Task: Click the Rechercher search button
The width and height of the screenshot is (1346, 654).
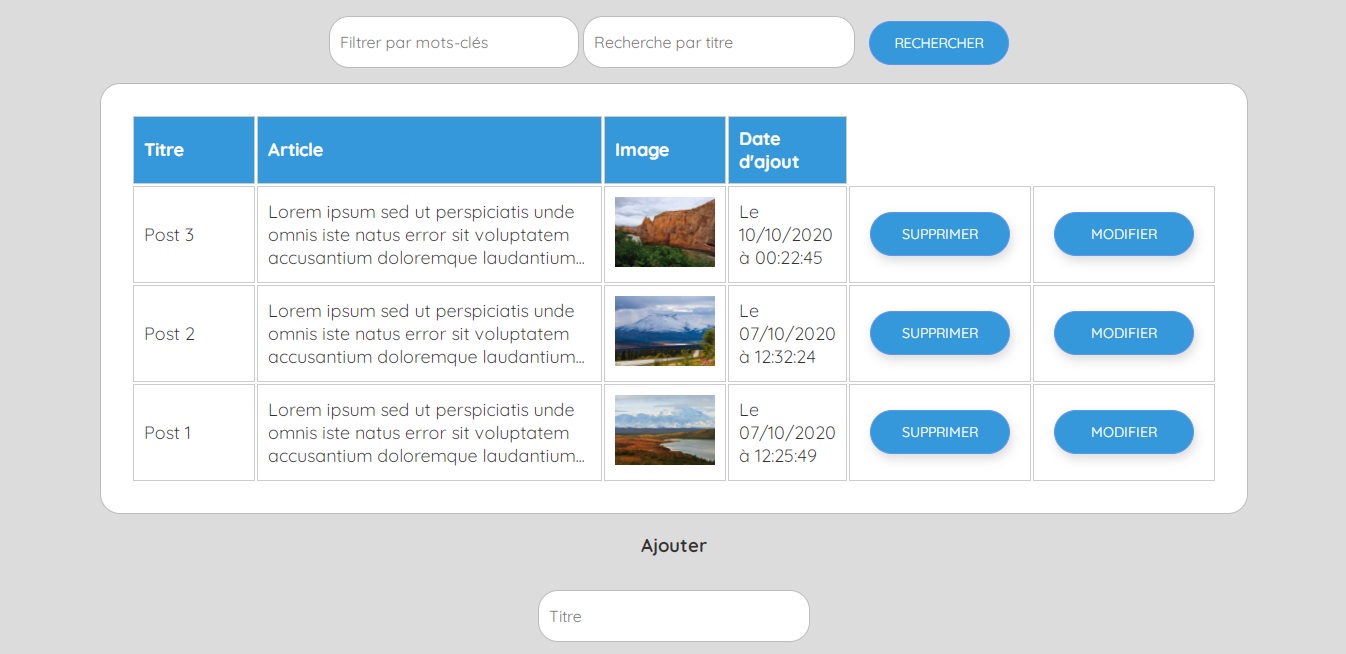Action: pyautogui.click(x=938, y=43)
